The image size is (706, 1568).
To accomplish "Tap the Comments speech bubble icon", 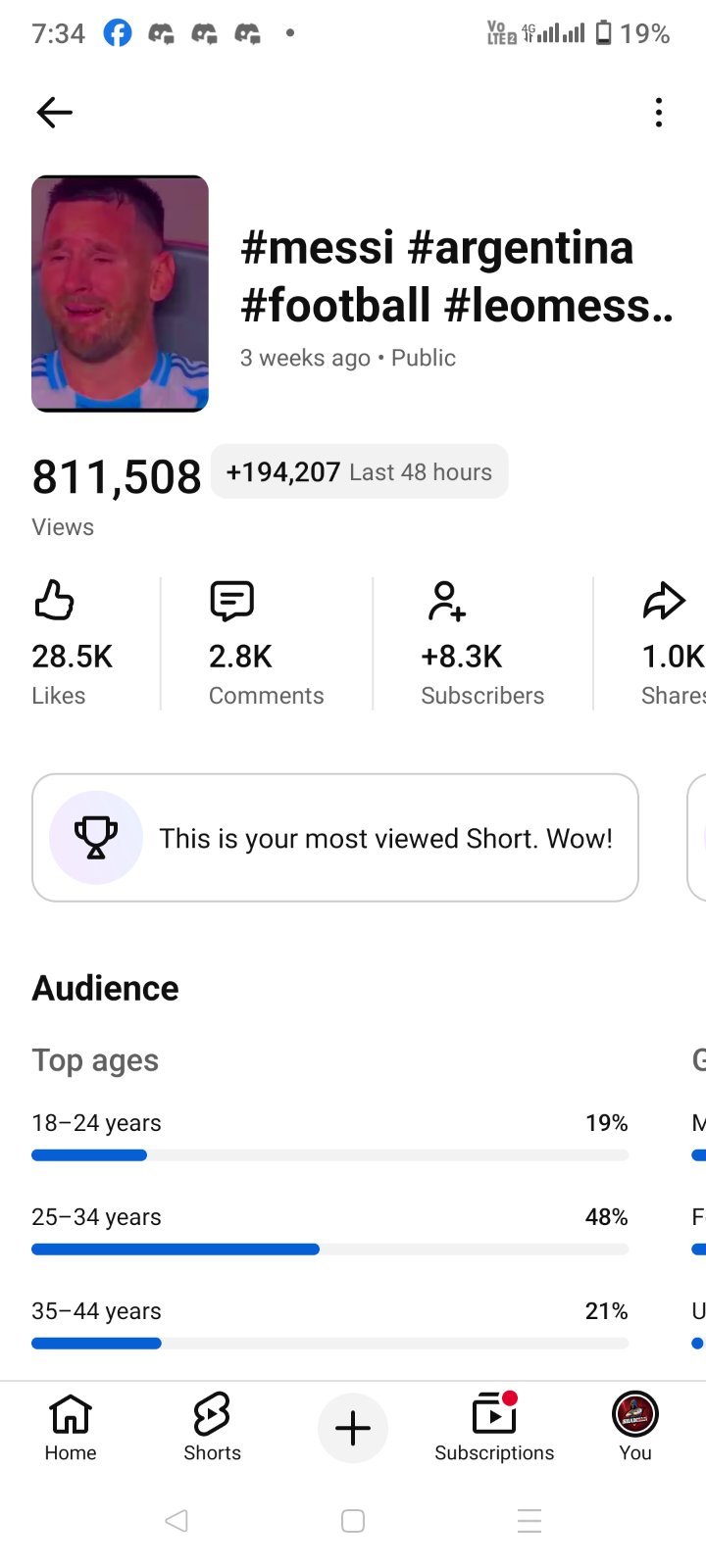I will pyautogui.click(x=232, y=601).
